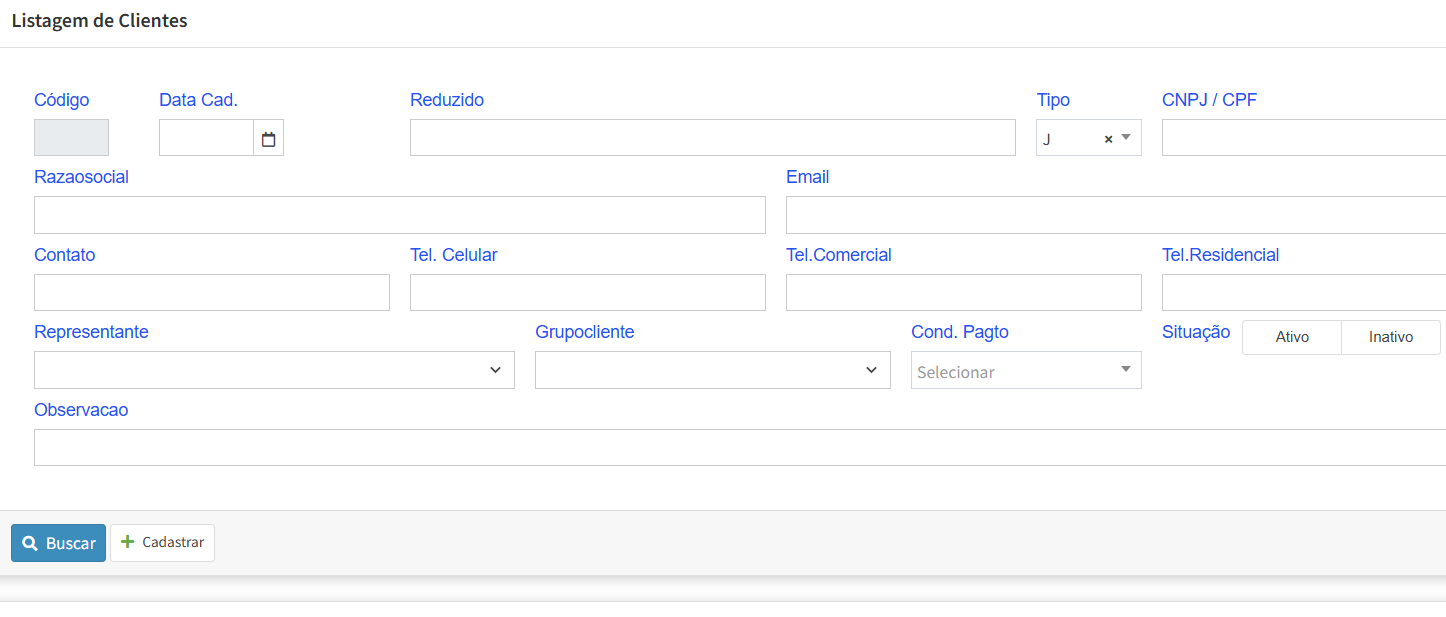Open the calendar date picker icon
Image resolution: width=1446 pixels, height=617 pixels.
268,139
